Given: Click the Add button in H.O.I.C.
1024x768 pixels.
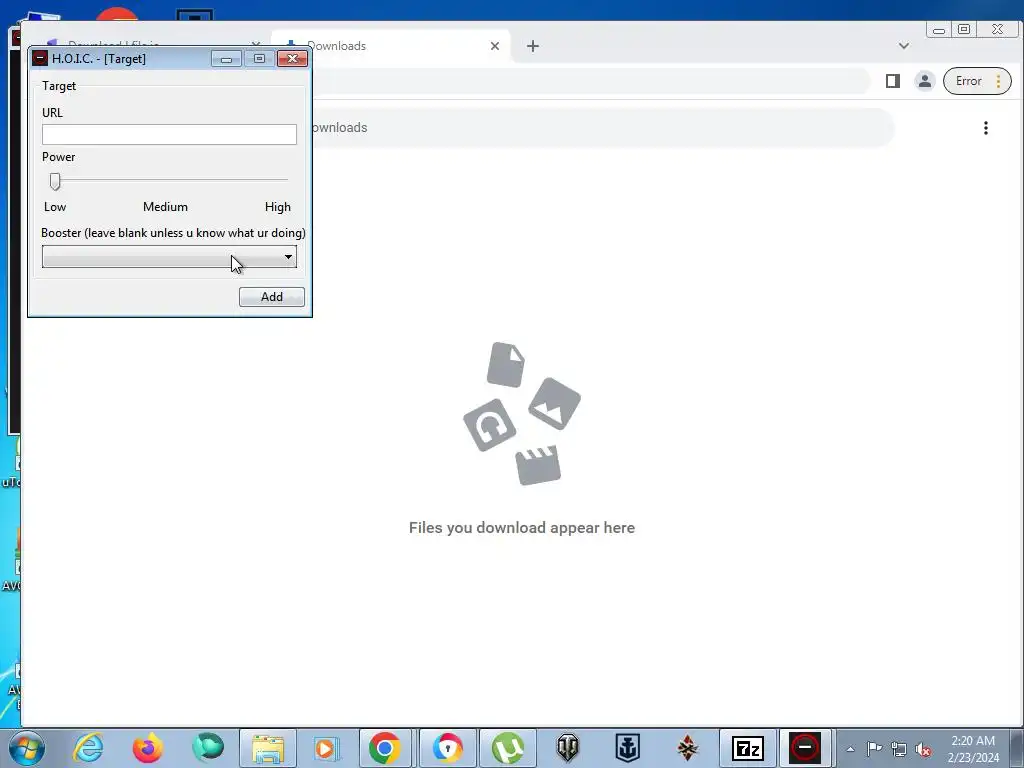Looking at the screenshot, I should [x=272, y=297].
